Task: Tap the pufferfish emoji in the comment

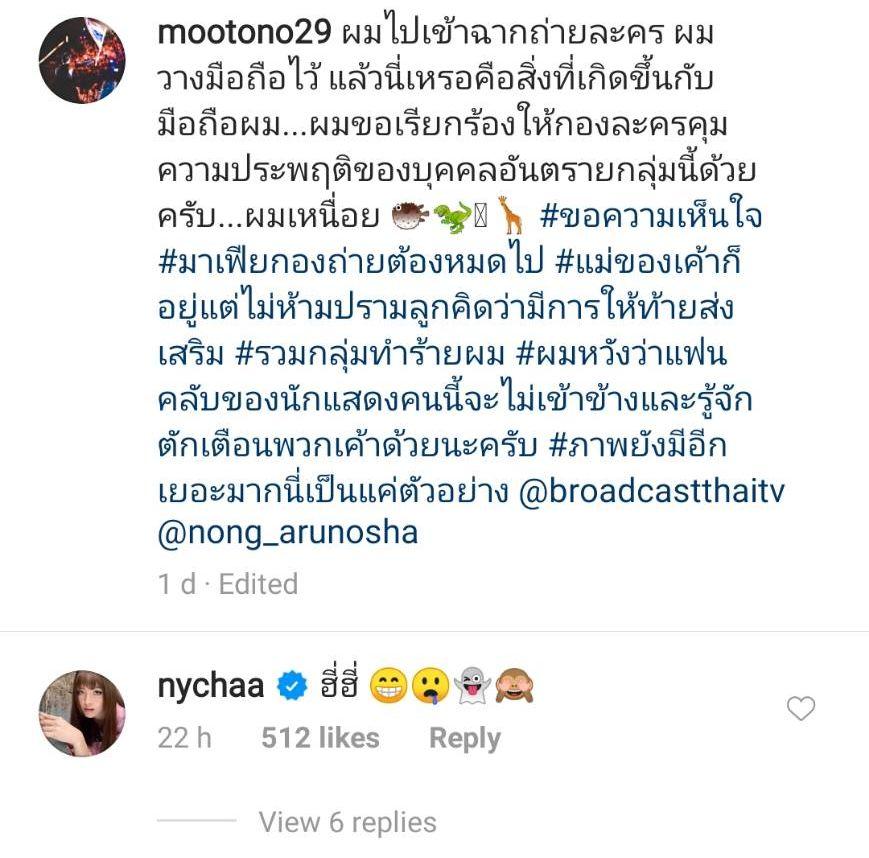Action: pos(410,216)
